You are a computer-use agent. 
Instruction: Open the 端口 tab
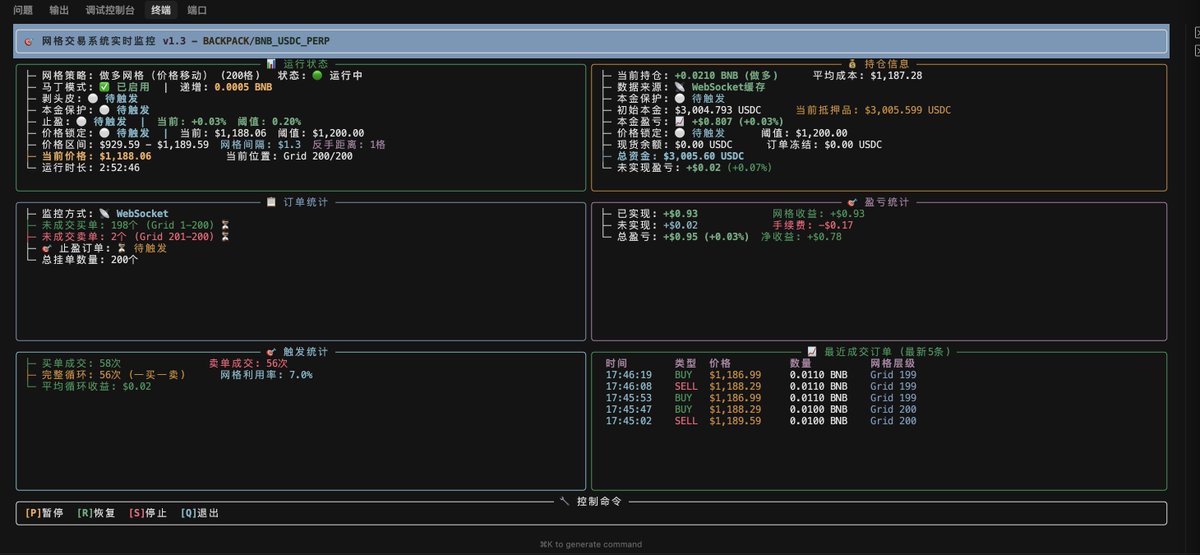[x=197, y=10]
